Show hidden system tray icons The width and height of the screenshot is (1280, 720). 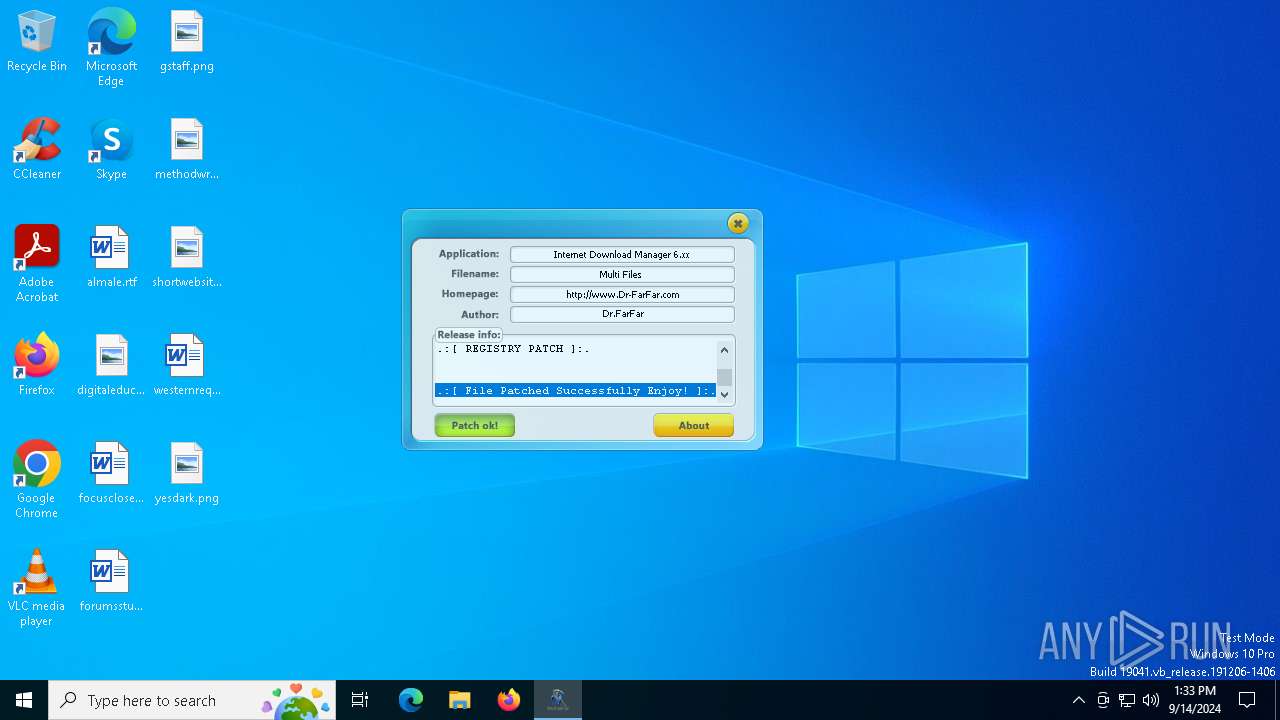[1078, 700]
